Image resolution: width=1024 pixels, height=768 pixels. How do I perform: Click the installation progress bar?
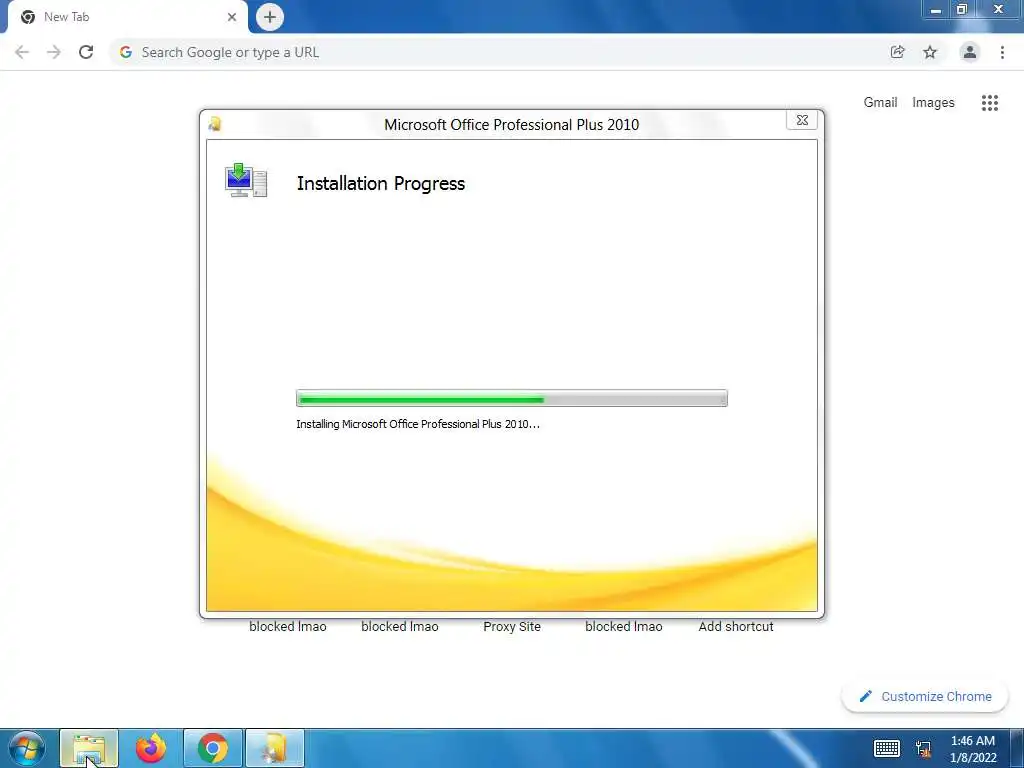511,398
